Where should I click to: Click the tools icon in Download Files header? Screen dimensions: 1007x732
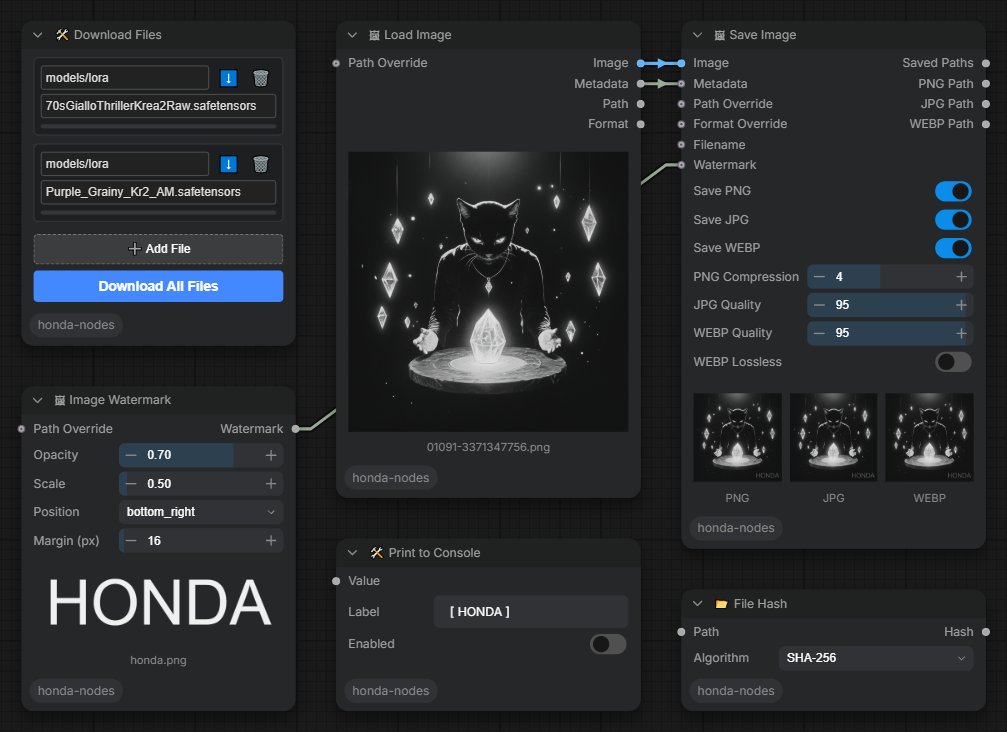click(62, 35)
